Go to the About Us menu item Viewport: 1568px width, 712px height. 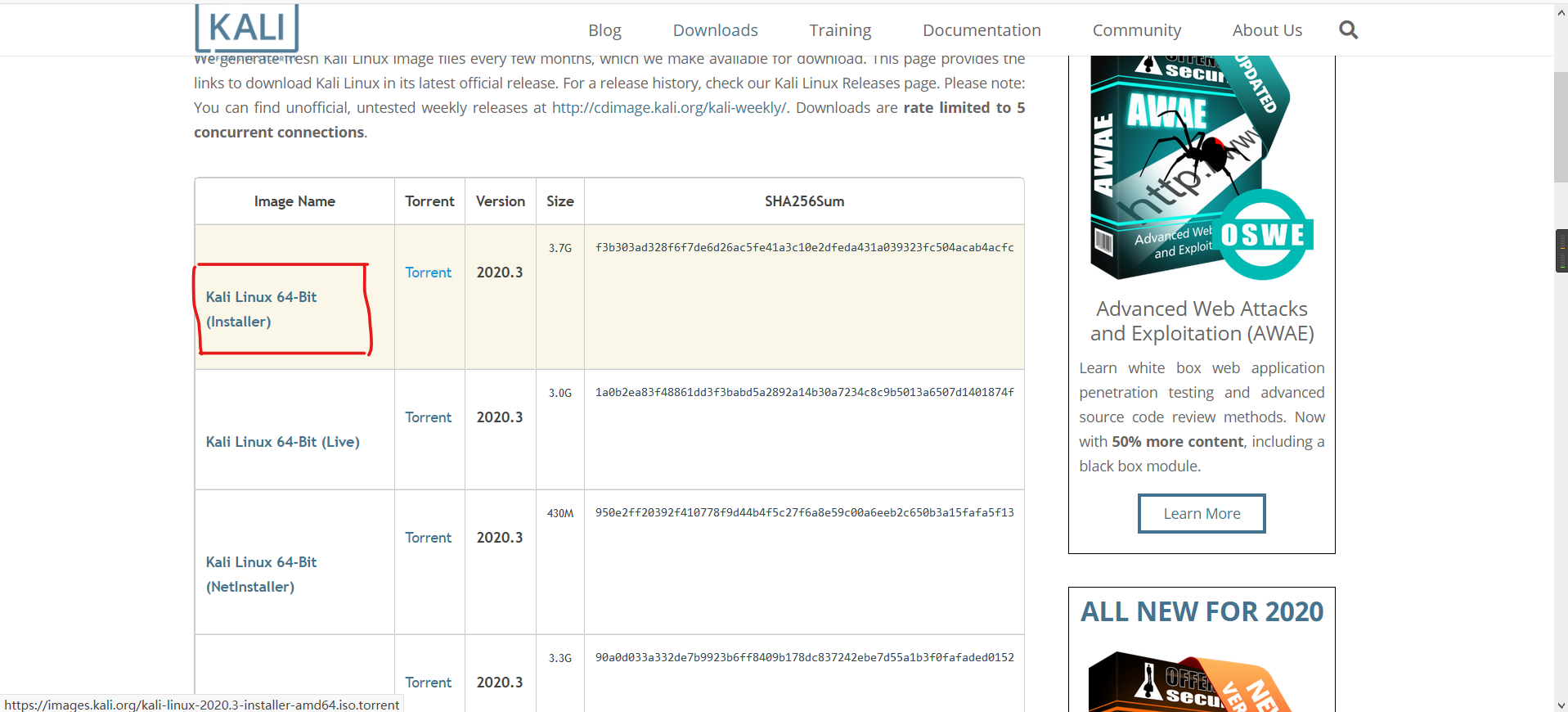tap(1267, 30)
